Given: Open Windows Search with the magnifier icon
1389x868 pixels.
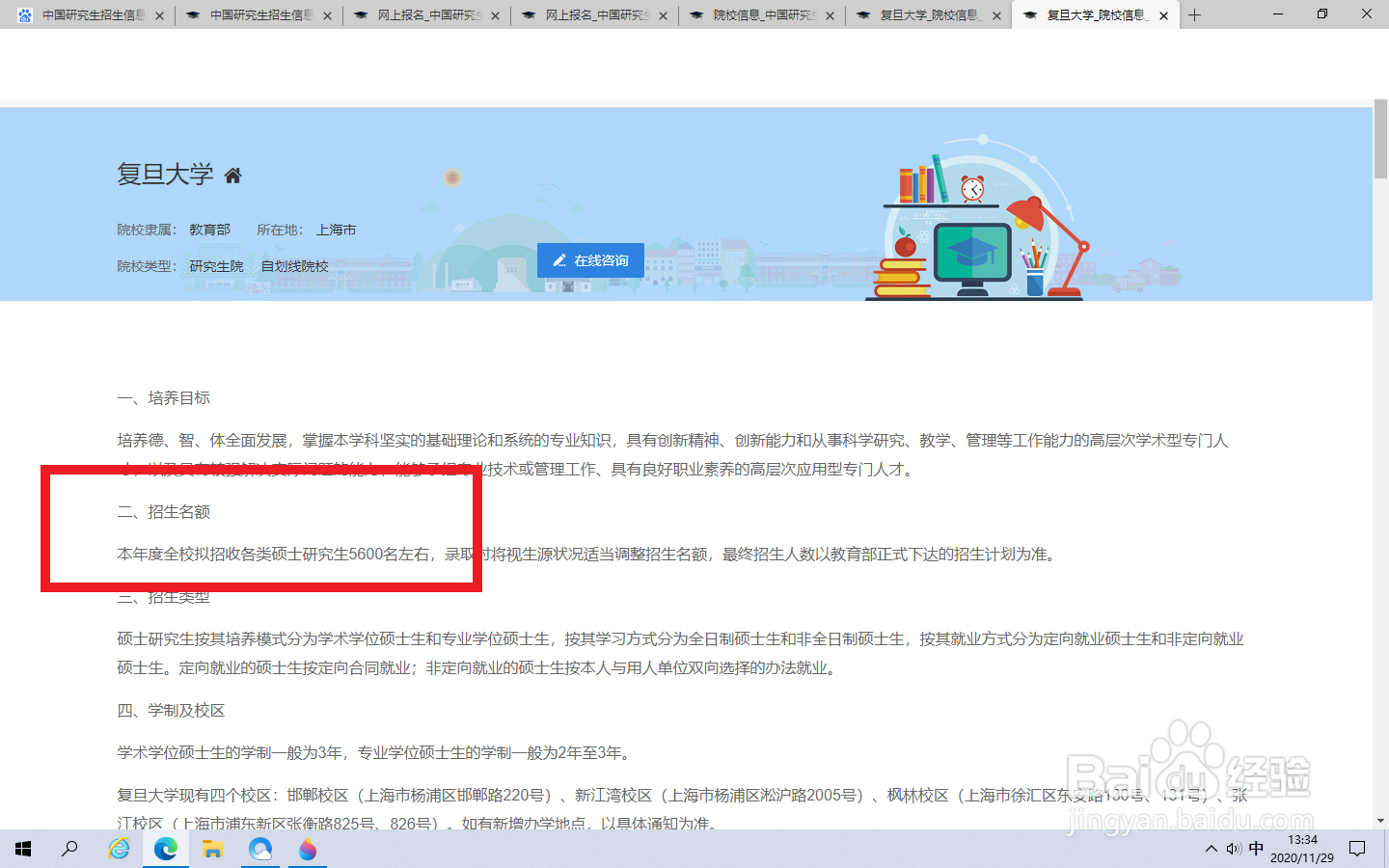Looking at the screenshot, I should click(x=68, y=850).
